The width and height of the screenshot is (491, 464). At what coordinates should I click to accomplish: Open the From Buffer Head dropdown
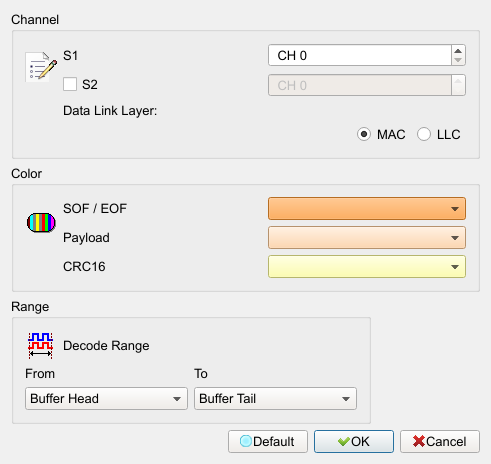(x=106, y=399)
